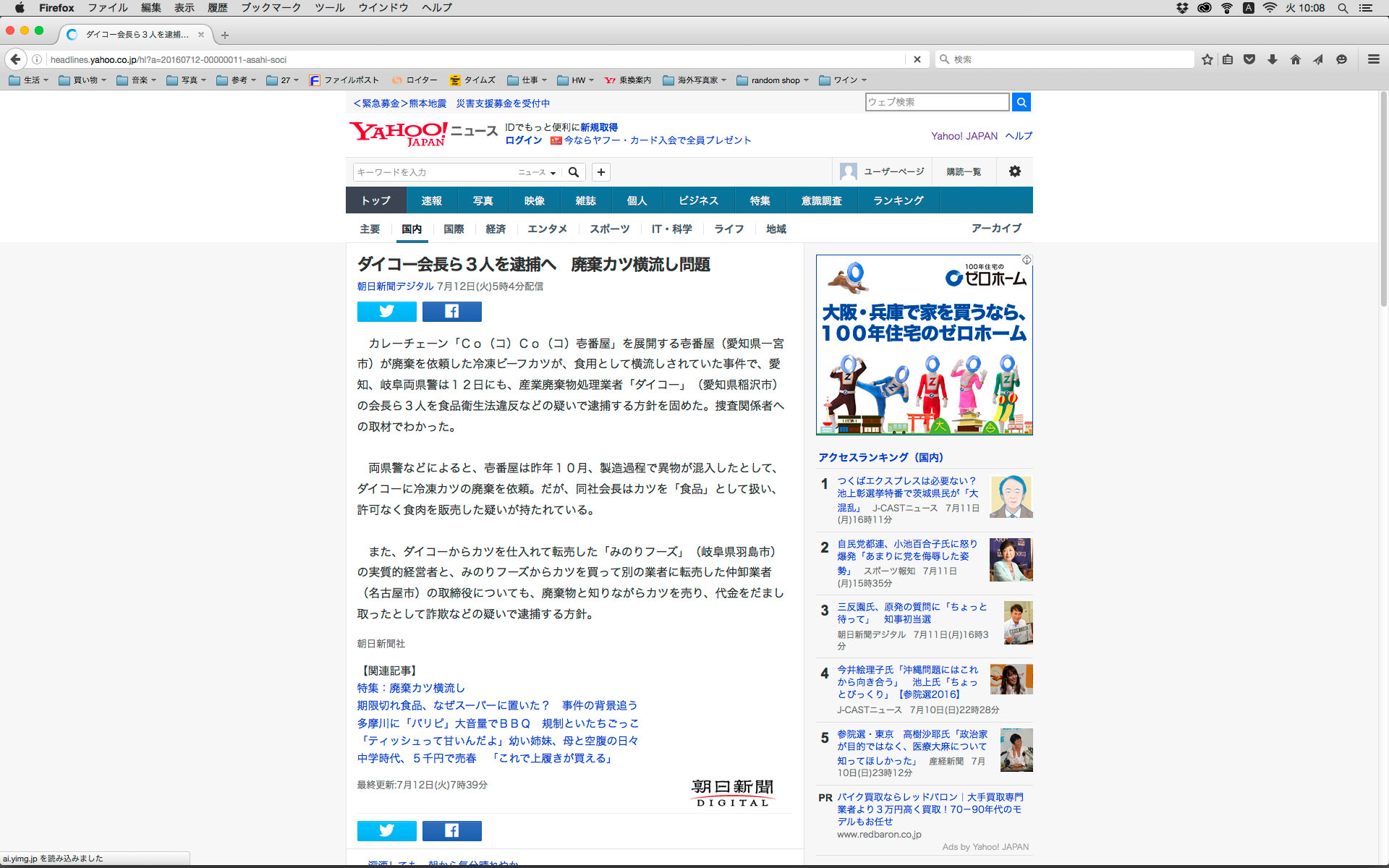Switch to the ランキング tab
This screenshot has width=1389, height=868.
click(x=898, y=200)
